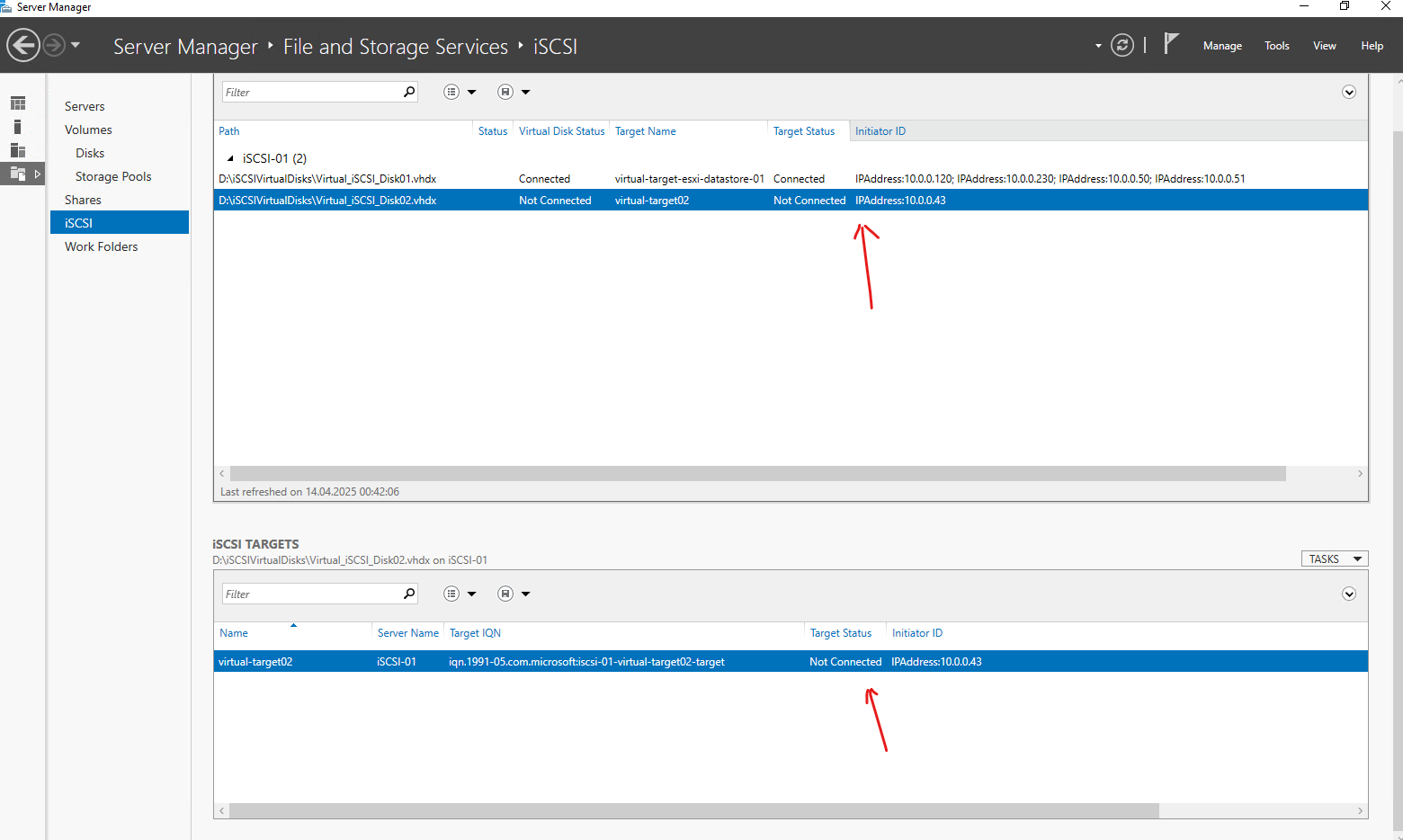Screen dimensions: 1403x840
Task: Open the Tools menu
Action: coord(1276,46)
